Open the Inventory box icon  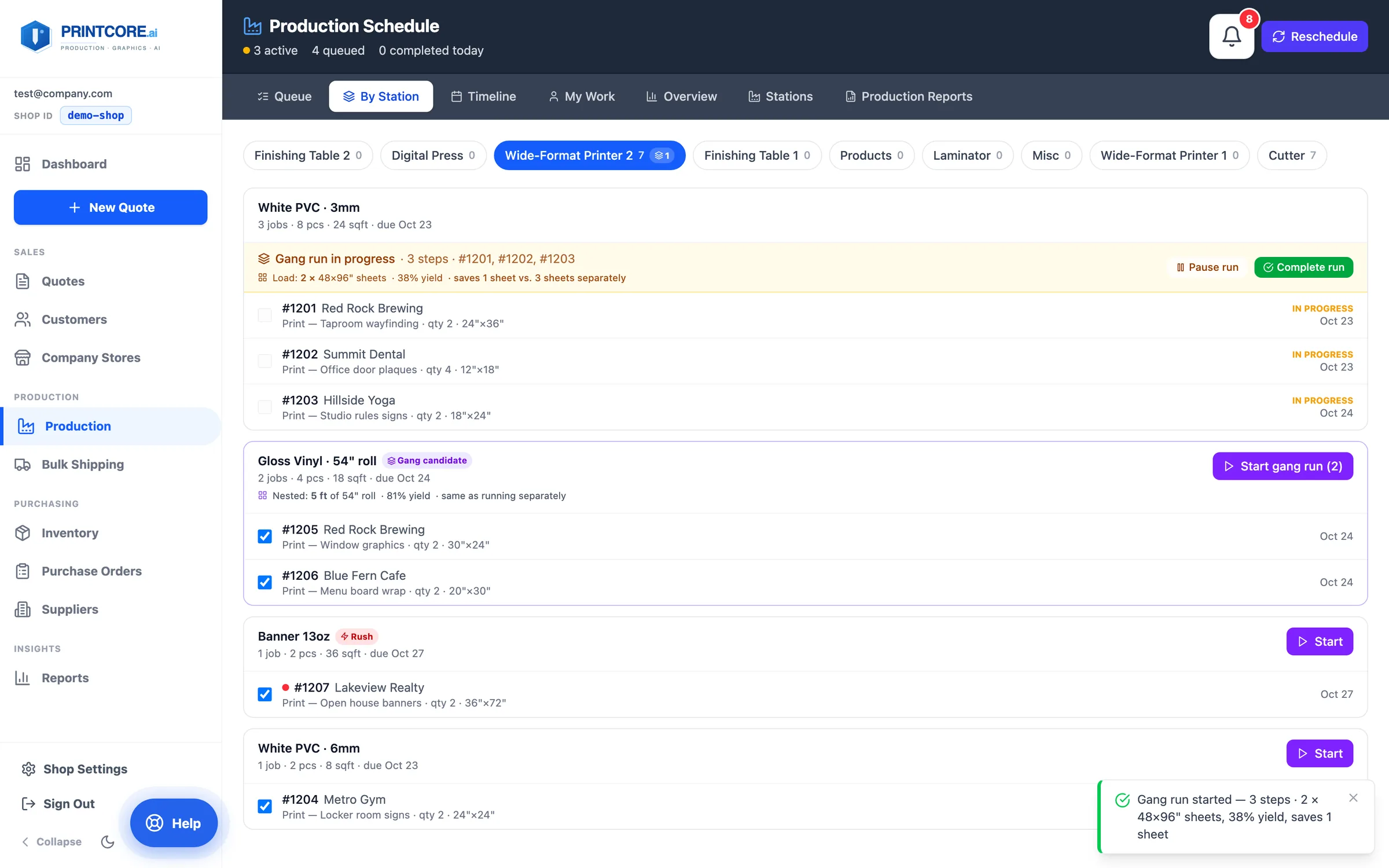(x=23, y=533)
